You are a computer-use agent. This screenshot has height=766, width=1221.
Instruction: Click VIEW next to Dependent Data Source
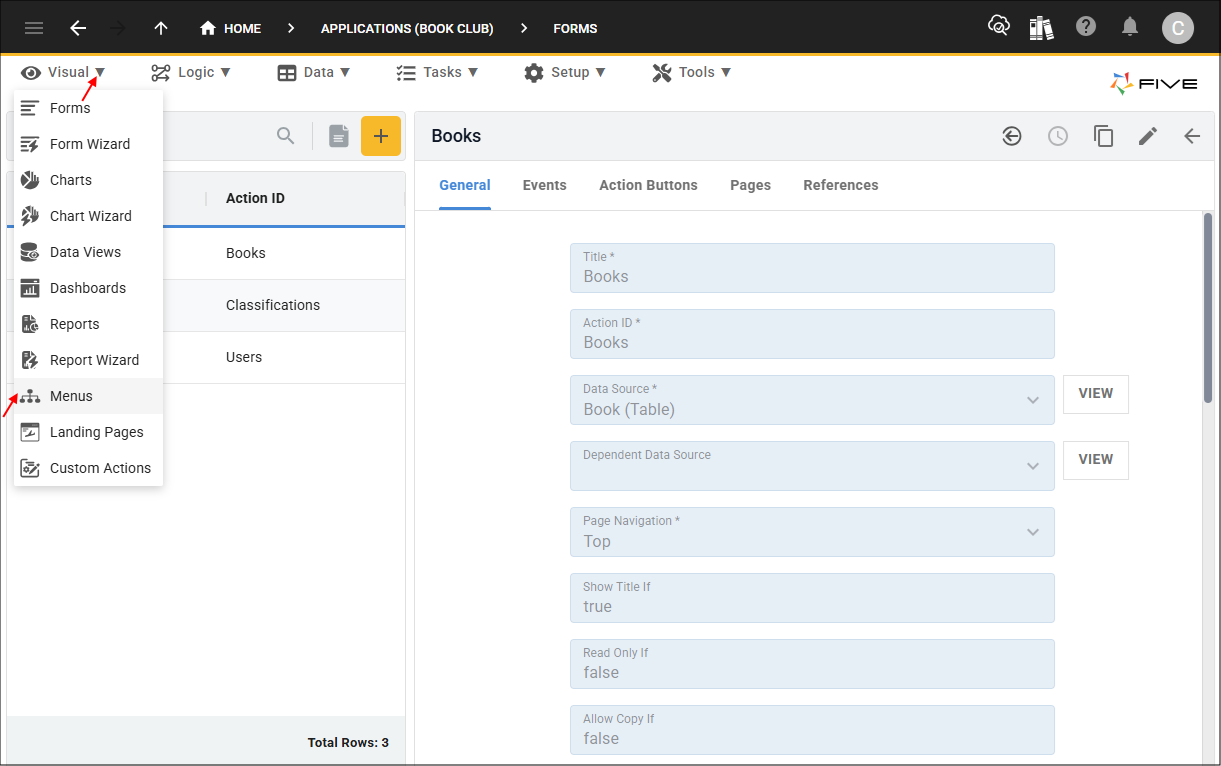(x=1096, y=460)
